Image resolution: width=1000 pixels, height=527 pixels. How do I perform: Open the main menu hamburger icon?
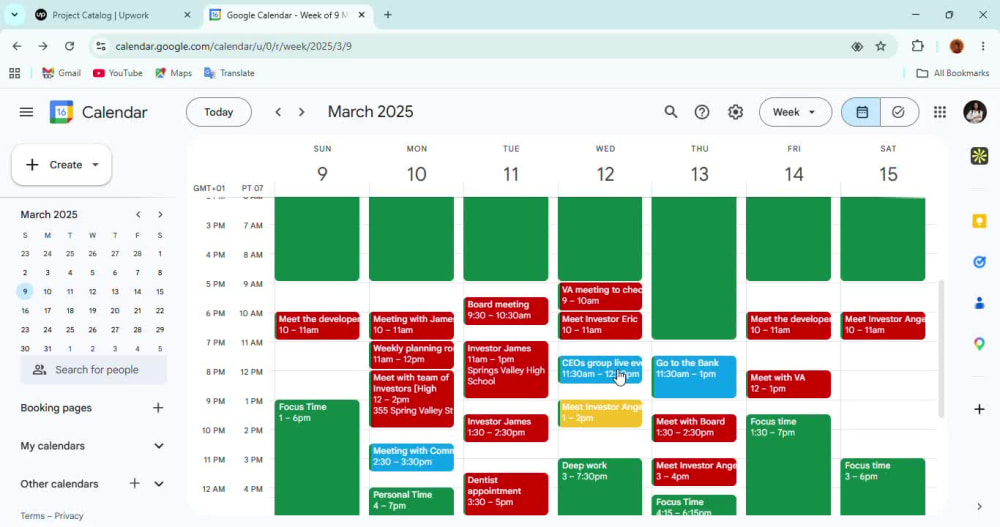[x=26, y=112]
